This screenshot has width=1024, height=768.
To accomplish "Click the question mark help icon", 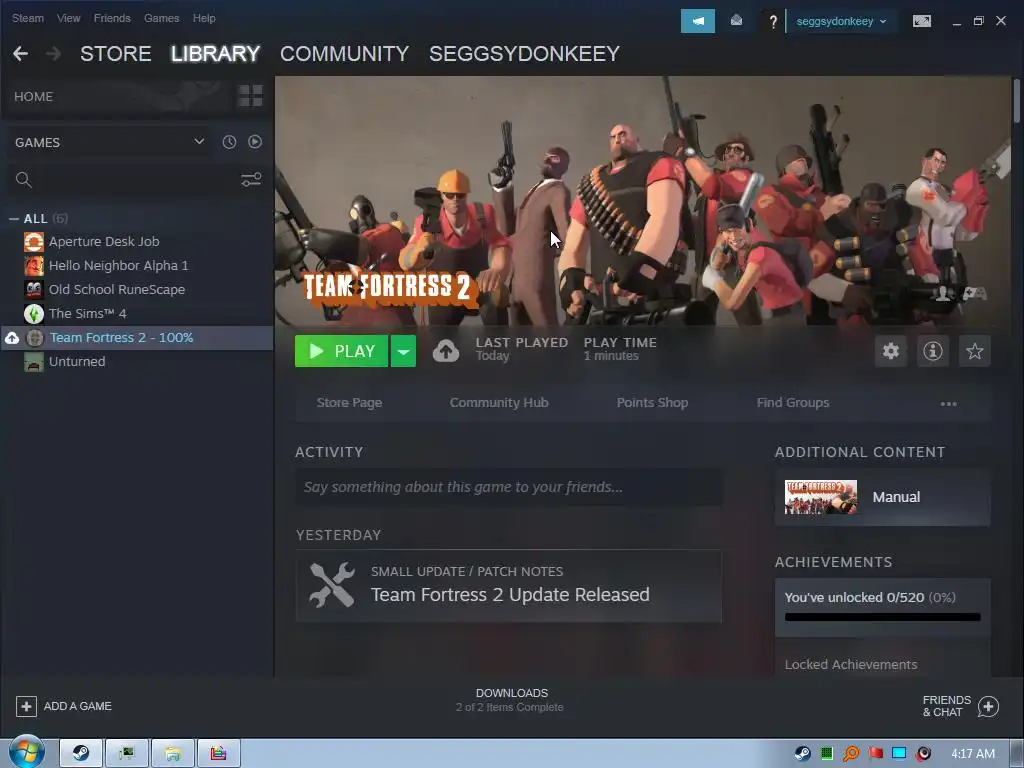I will [x=773, y=22].
